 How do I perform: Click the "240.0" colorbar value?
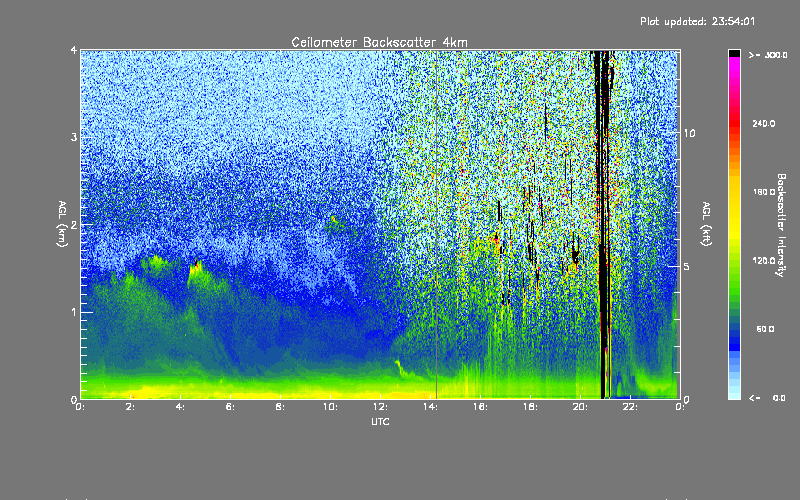tap(764, 123)
